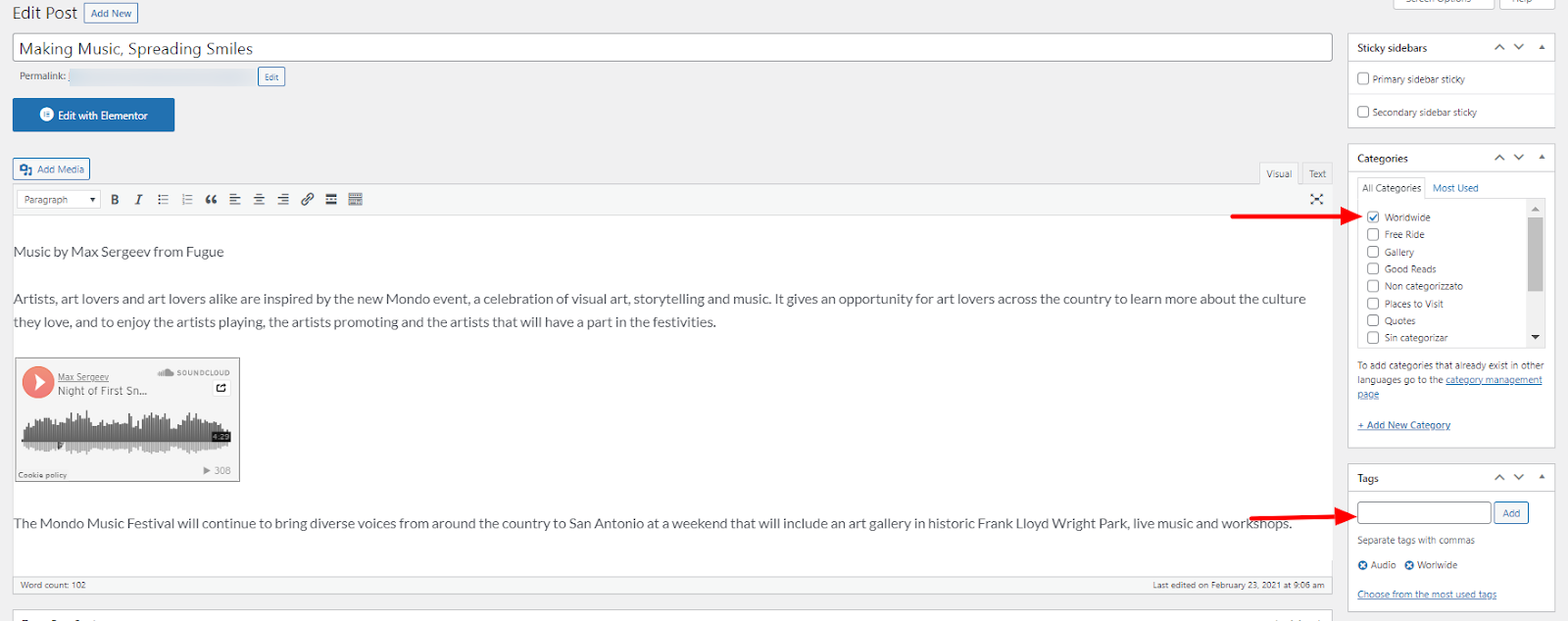1568x621 pixels.
Task: Enable distraction-free fullscreen writing mode
Action: [1316, 199]
